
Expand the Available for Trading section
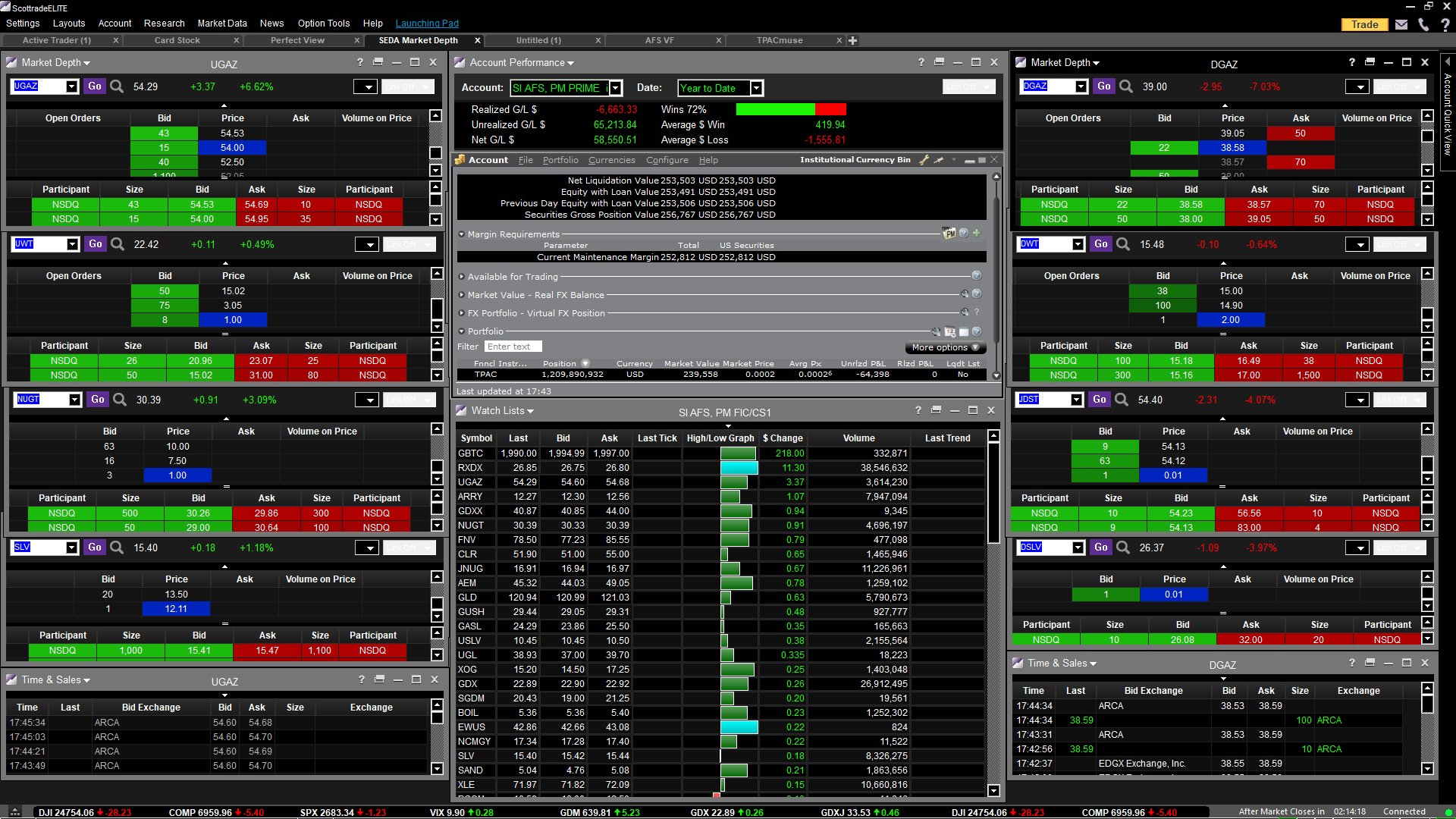462,277
